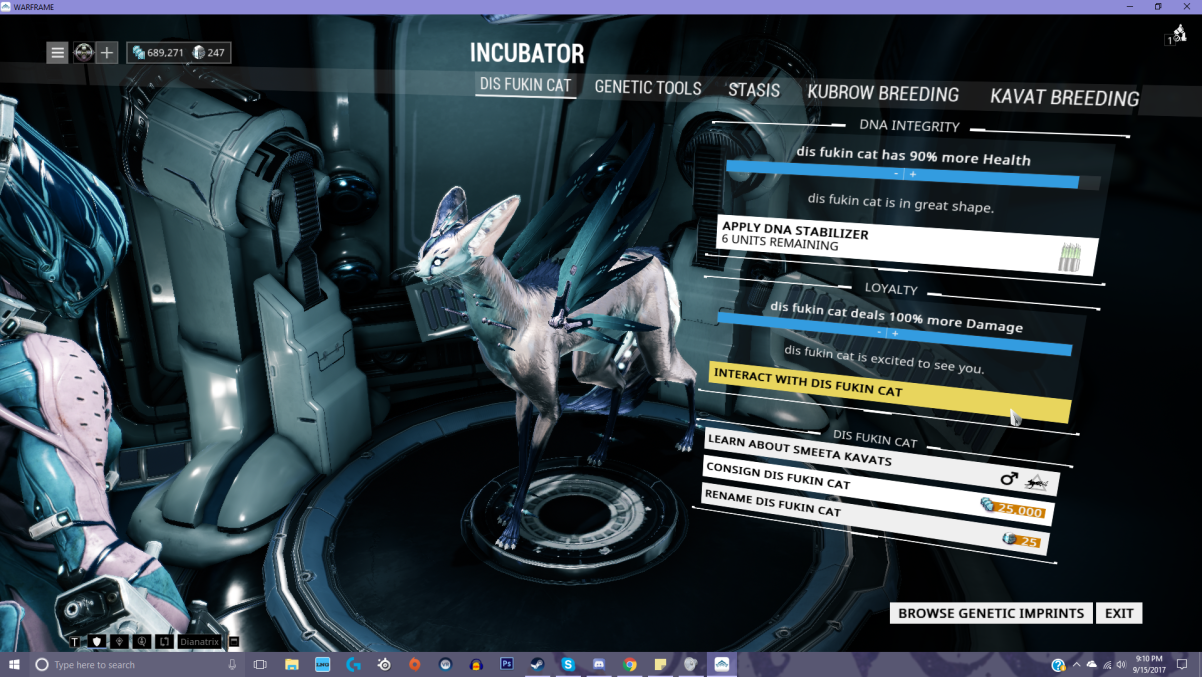
Task: Click the kavat silhouette icon
Action: pos(1037,483)
